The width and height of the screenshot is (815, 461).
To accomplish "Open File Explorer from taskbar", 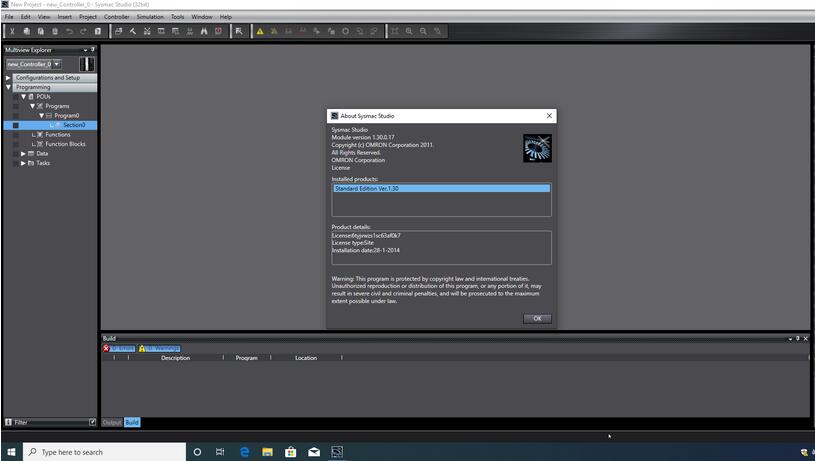I will pyautogui.click(x=267, y=452).
